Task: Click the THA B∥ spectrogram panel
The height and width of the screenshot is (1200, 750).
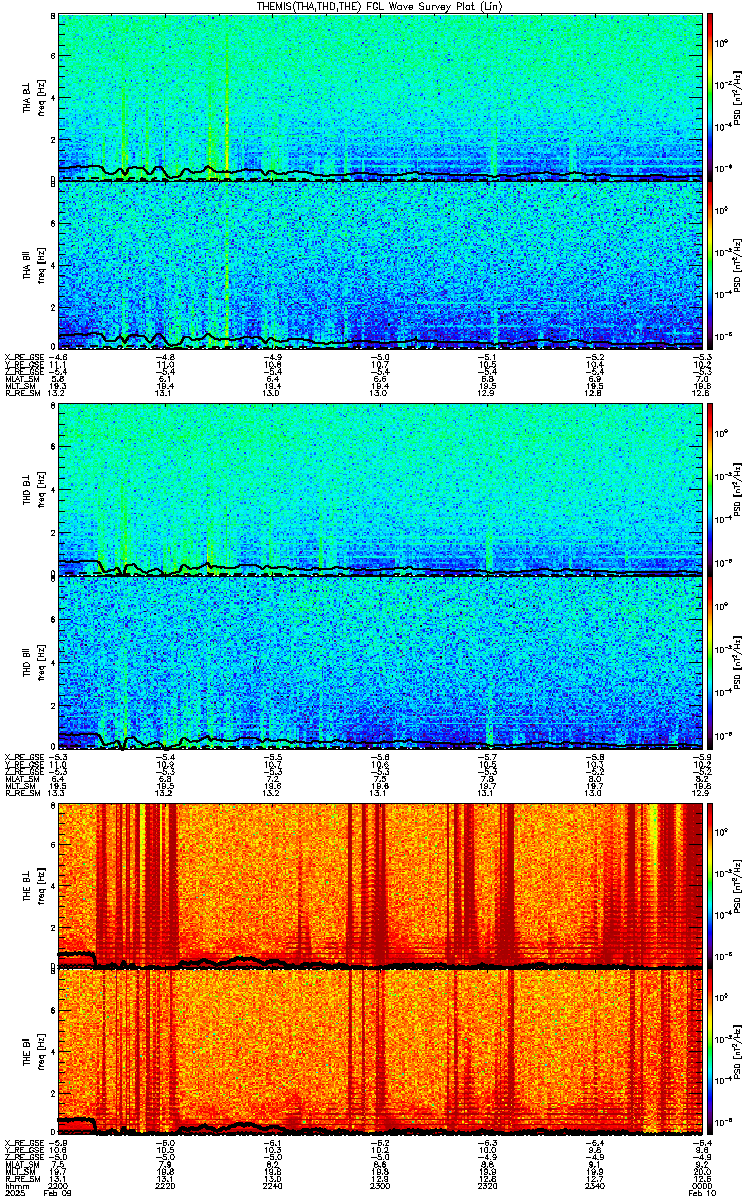Action: coord(380,266)
